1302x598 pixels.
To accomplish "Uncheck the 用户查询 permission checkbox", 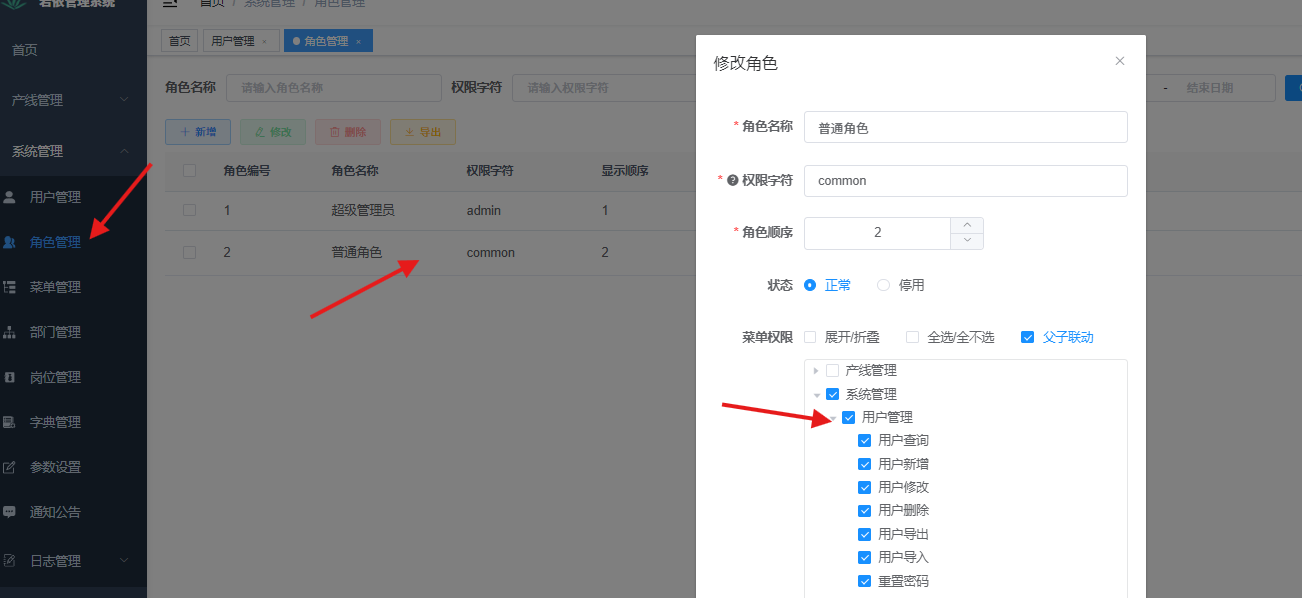I will click(x=864, y=440).
